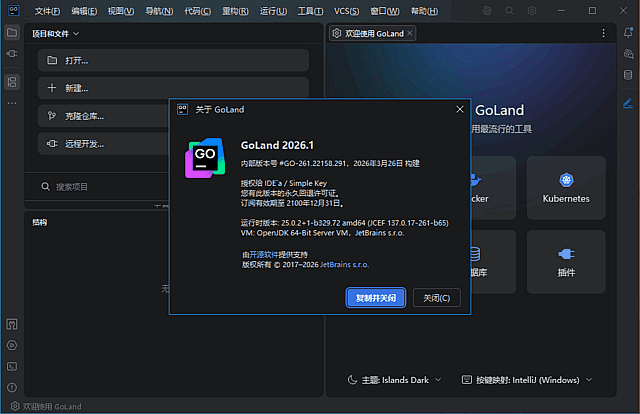
Task: Open the 开源软件 link
Action: point(265,255)
